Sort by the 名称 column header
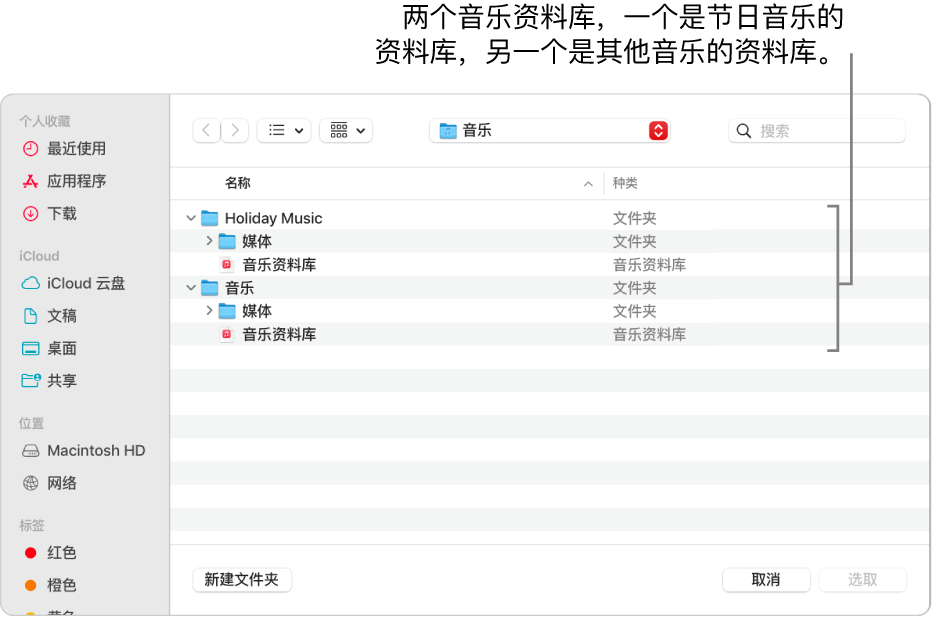934x617 pixels. 238,183
